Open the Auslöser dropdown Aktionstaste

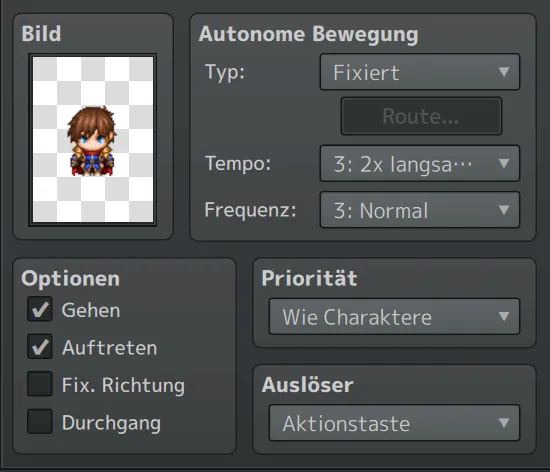(x=394, y=423)
